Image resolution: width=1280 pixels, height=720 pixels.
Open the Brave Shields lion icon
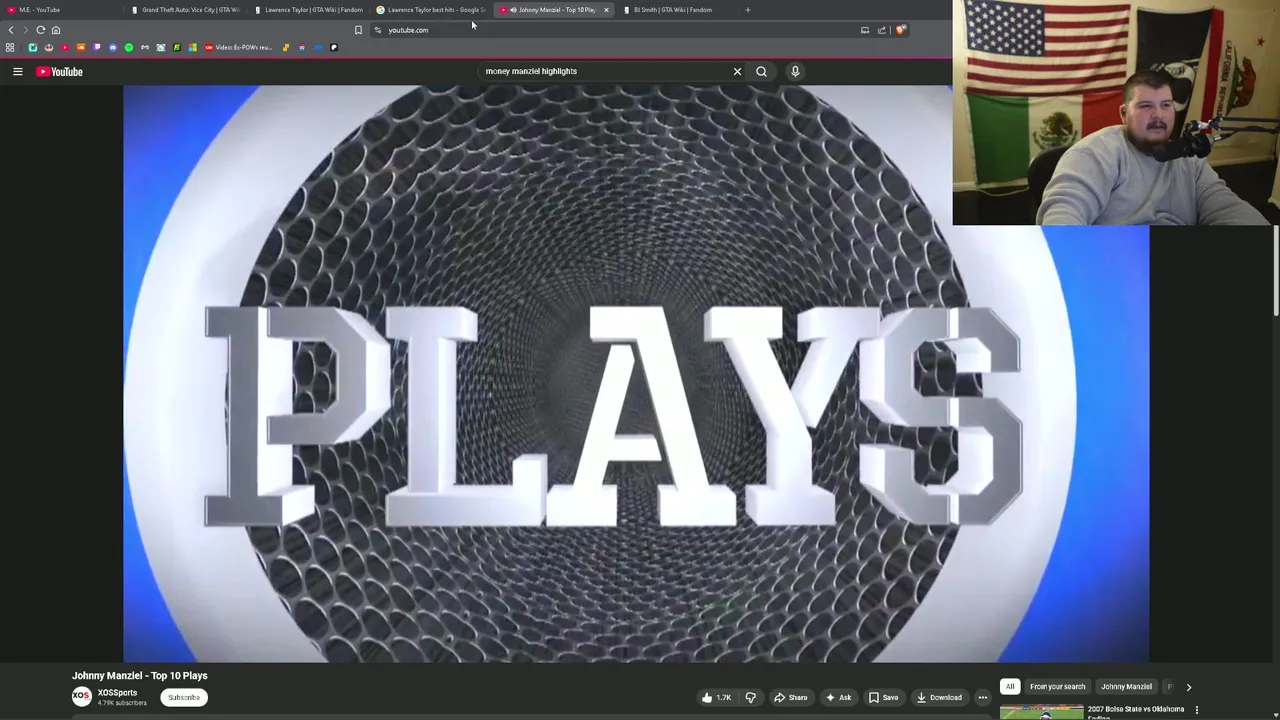click(x=900, y=30)
